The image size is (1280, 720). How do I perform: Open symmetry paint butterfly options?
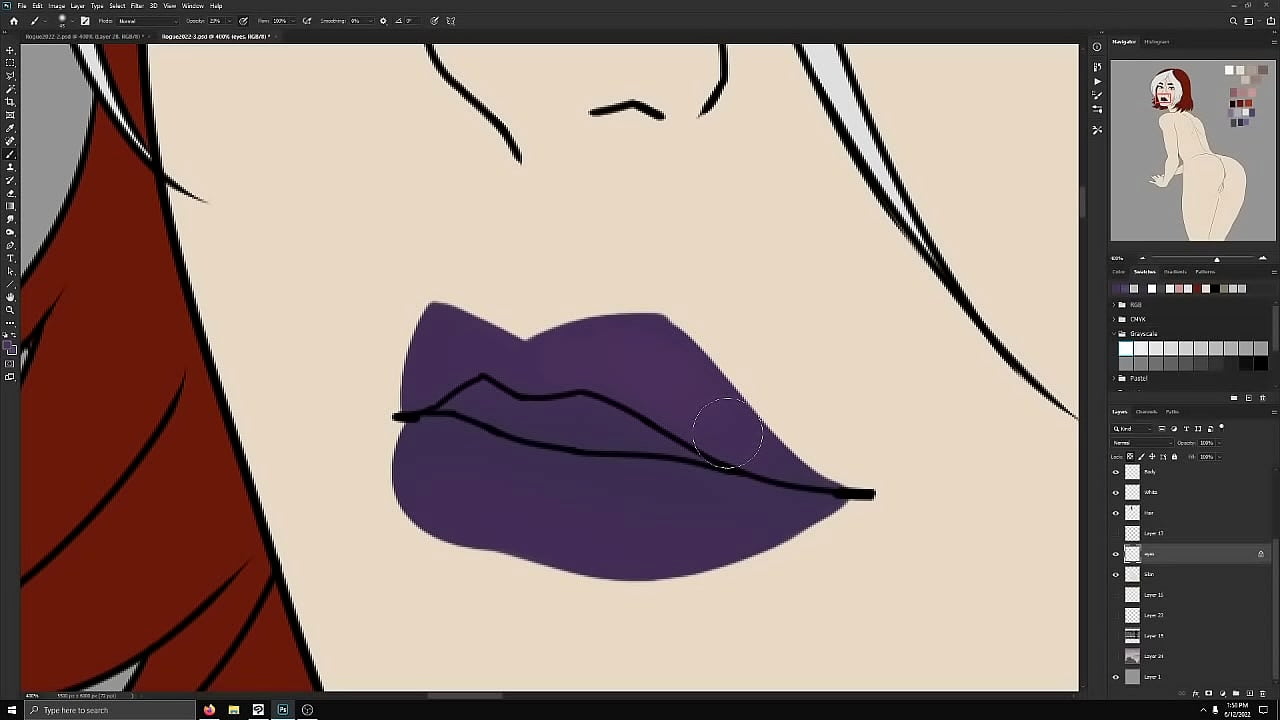pos(451,20)
